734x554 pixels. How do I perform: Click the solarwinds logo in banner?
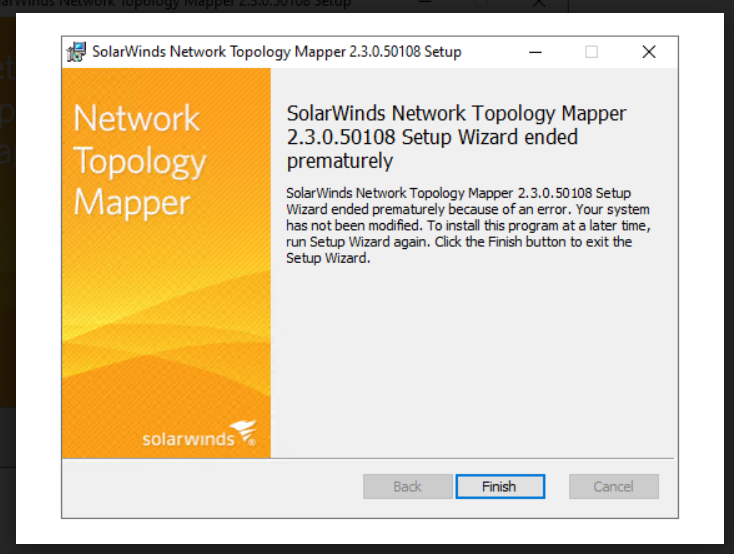click(x=199, y=434)
